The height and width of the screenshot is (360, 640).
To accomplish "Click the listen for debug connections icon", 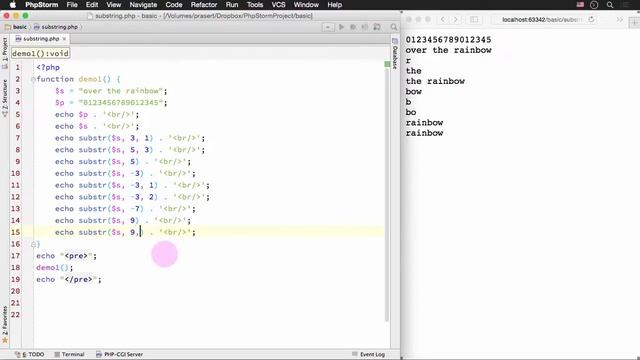I will click(x=377, y=27).
